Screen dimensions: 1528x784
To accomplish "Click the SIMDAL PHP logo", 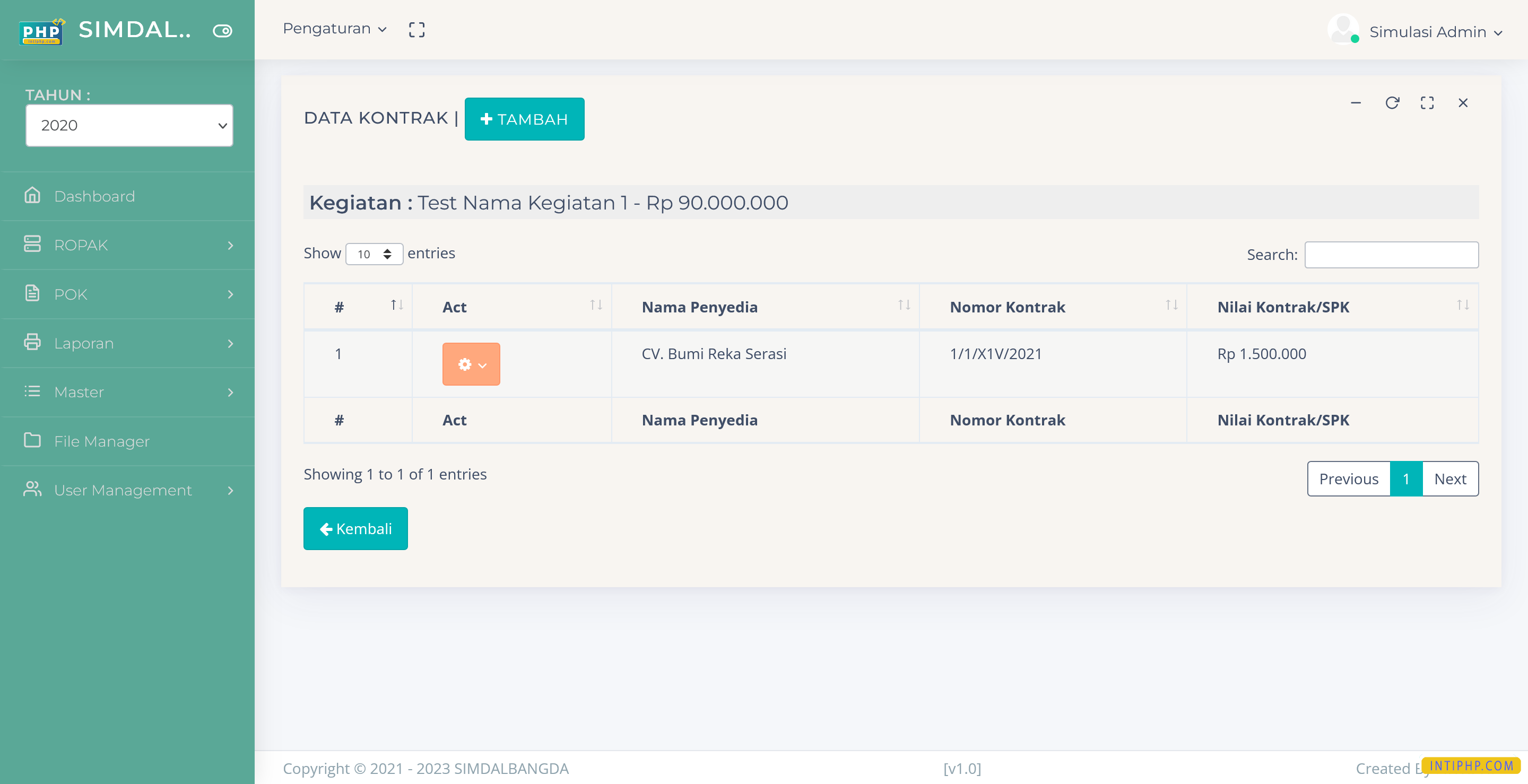I will click(41, 31).
